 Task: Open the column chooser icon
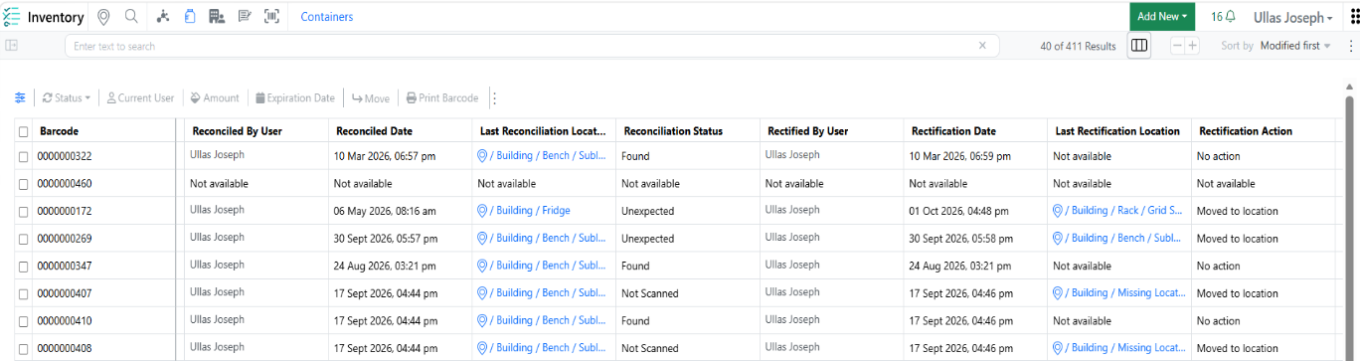point(1138,46)
